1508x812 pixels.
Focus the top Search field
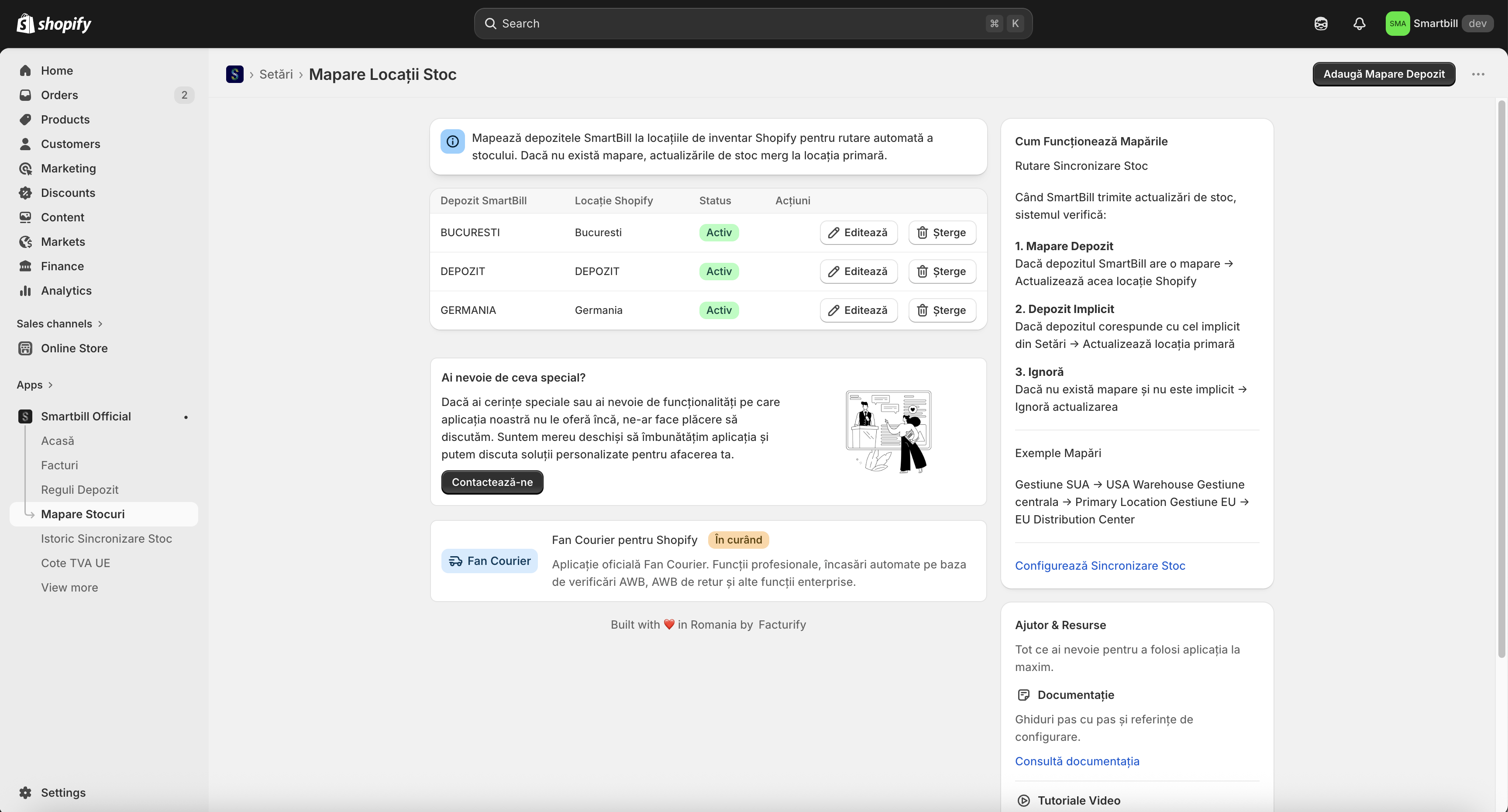753,24
